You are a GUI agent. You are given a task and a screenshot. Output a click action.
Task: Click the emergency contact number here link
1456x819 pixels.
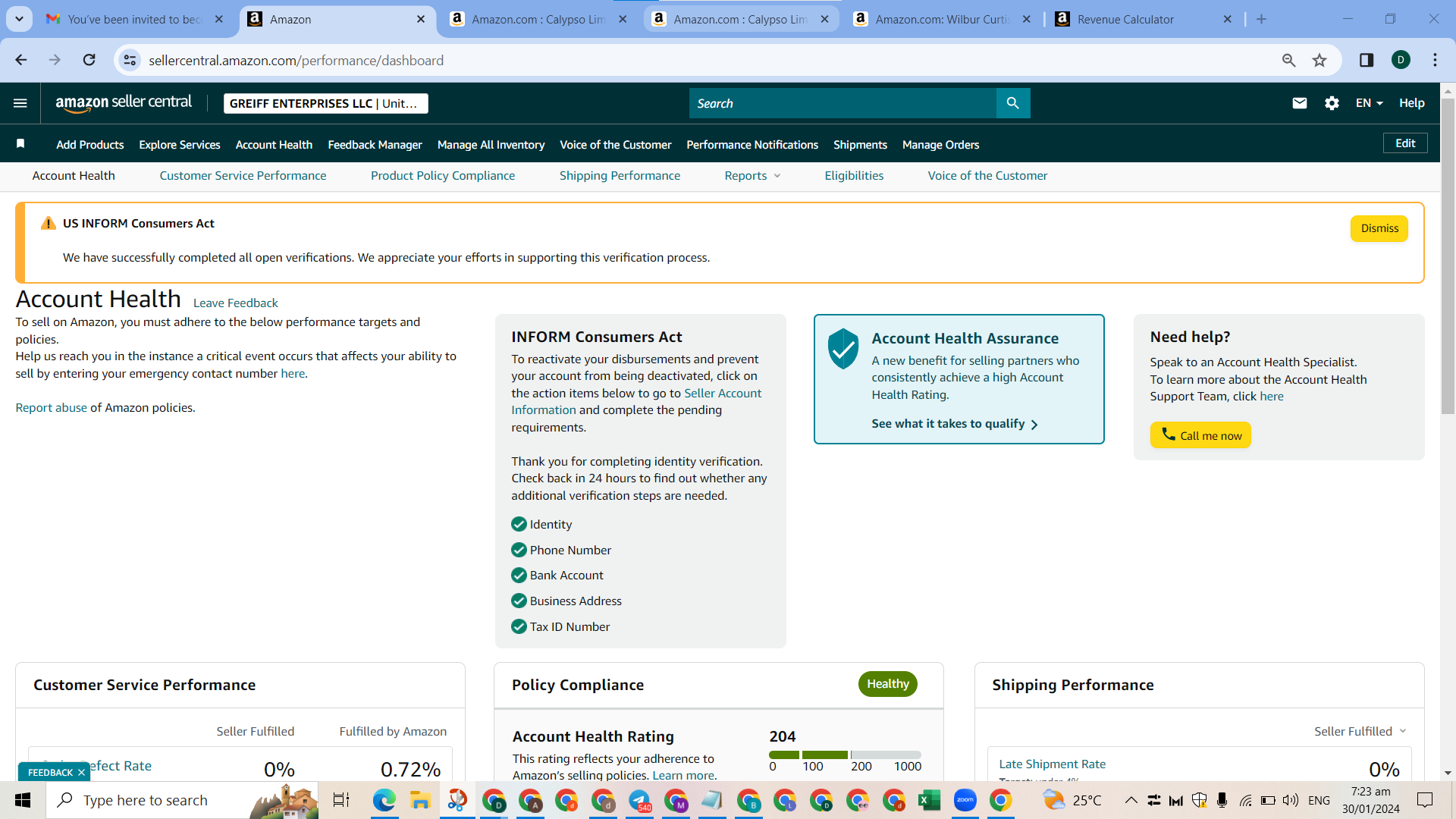(x=293, y=374)
